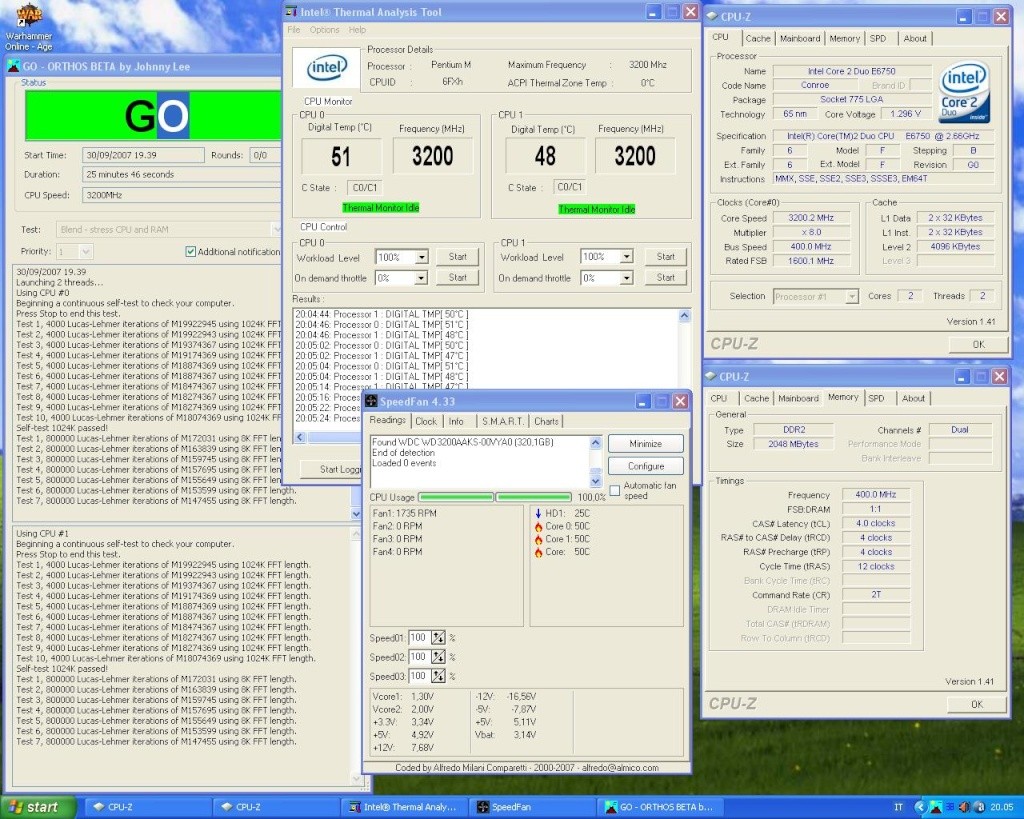Open the Info tab in SpeedFan
This screenshot has height=819, width=1024.
pyautogui.click(x=456, y=422)
